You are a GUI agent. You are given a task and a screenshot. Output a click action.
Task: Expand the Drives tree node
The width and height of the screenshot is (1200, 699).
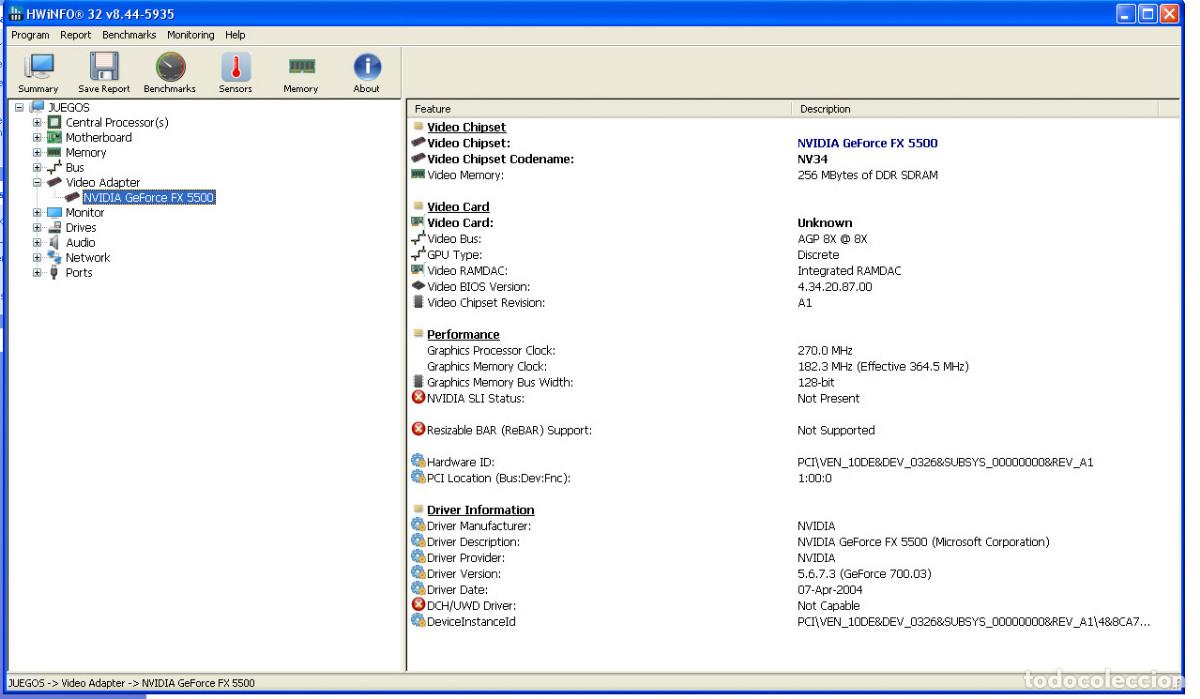pyautogui.click(x=37, y=227)
